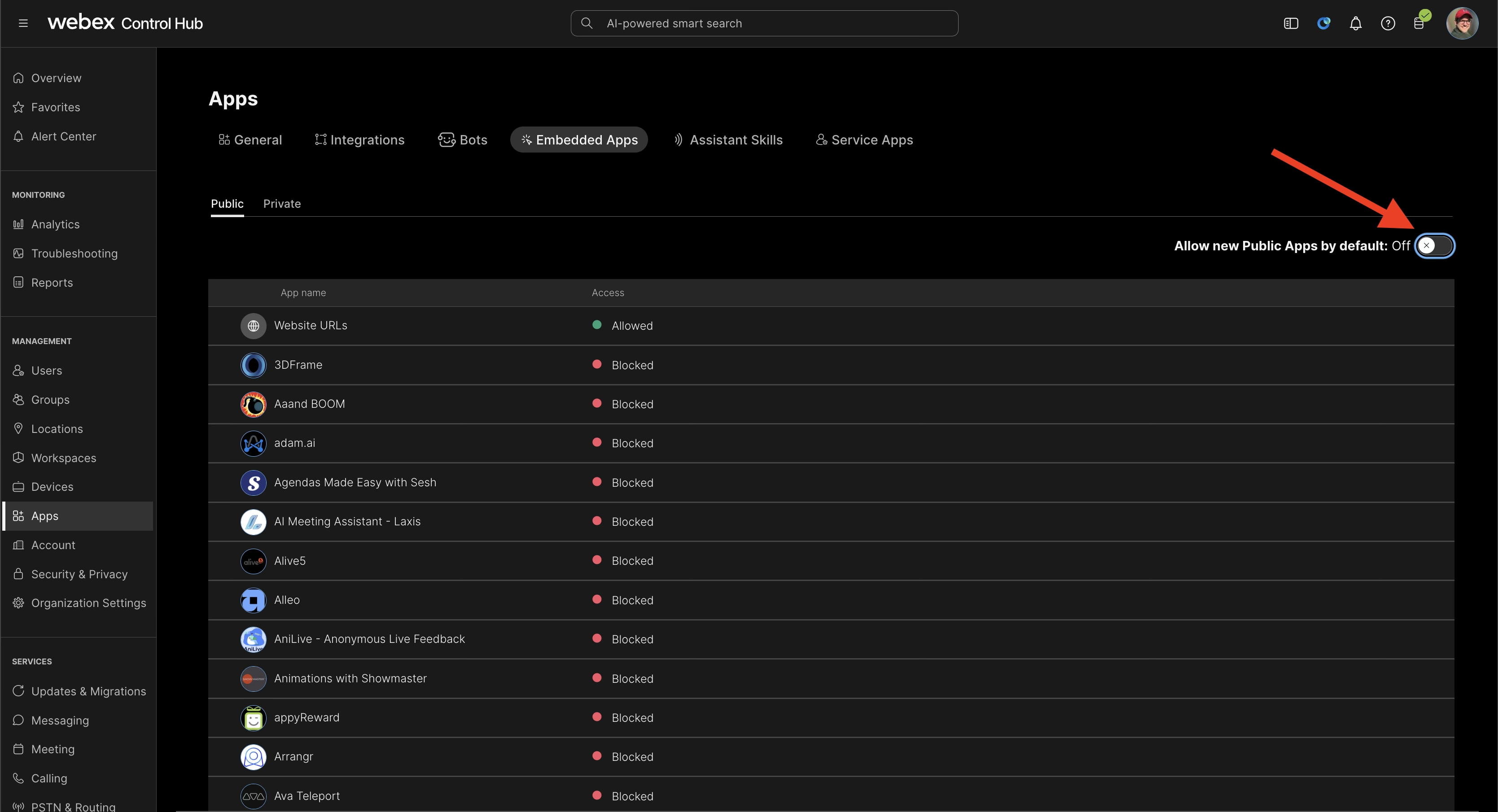
Task: Click the Website URLs app name
Action: point(311,326)
